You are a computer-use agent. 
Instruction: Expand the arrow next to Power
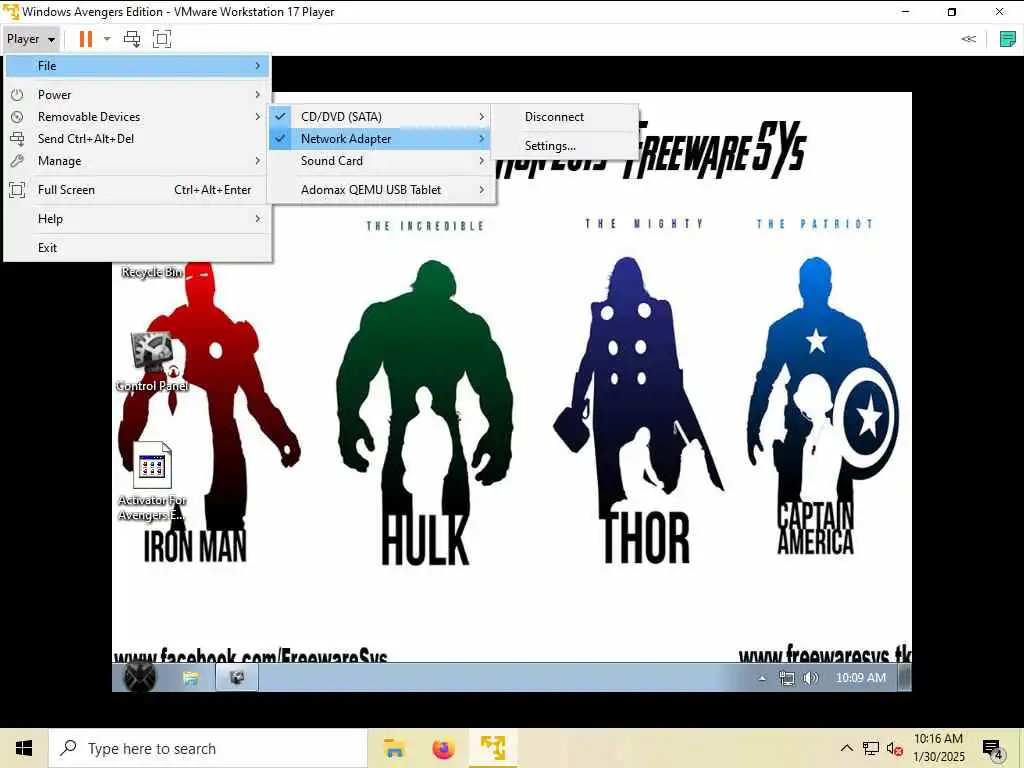[x=258, y=95]
